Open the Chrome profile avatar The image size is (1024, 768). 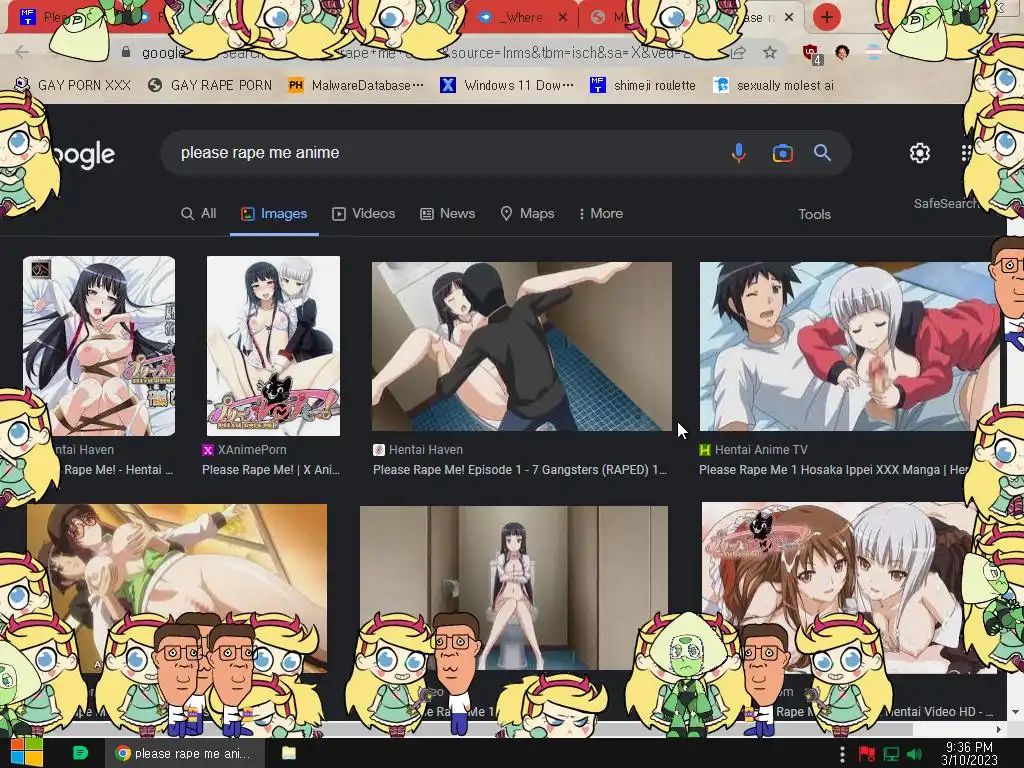(x=842, y=52)
